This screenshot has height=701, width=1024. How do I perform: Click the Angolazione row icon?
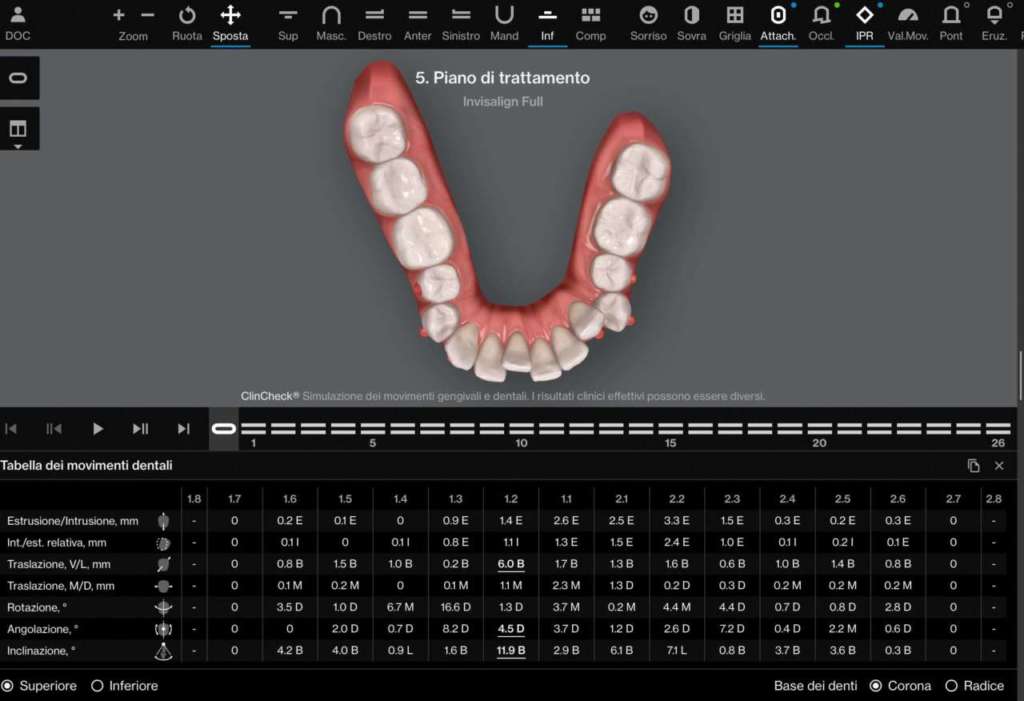163,629
